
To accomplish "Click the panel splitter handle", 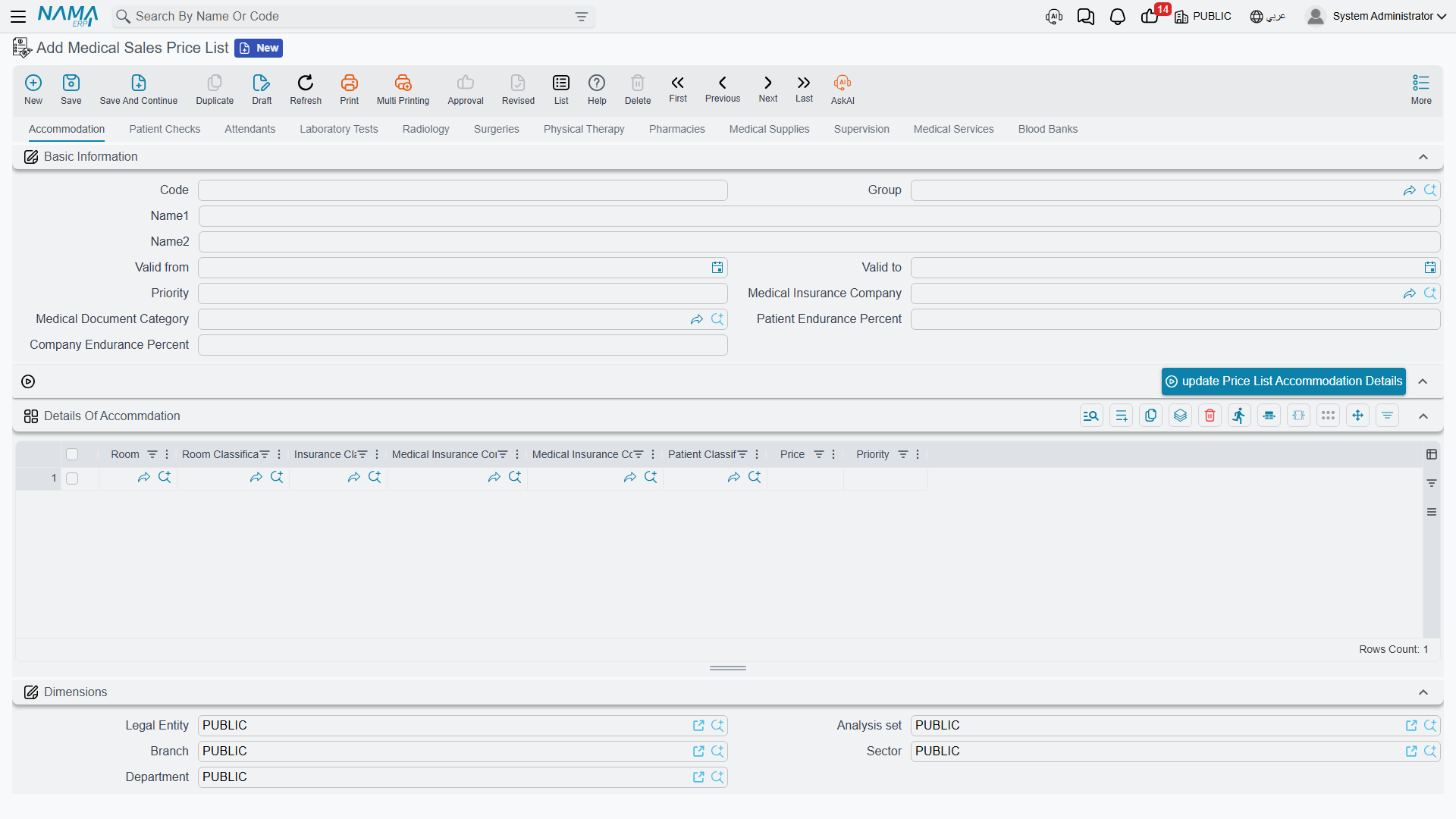I will (x=728, y=668).
